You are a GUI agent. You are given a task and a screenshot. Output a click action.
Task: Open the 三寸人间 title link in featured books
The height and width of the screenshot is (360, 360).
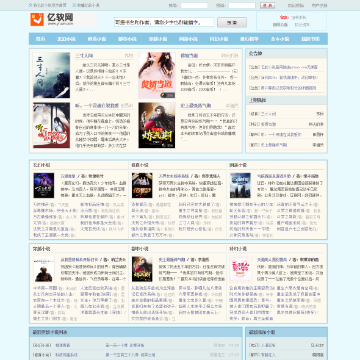point(84,55)
